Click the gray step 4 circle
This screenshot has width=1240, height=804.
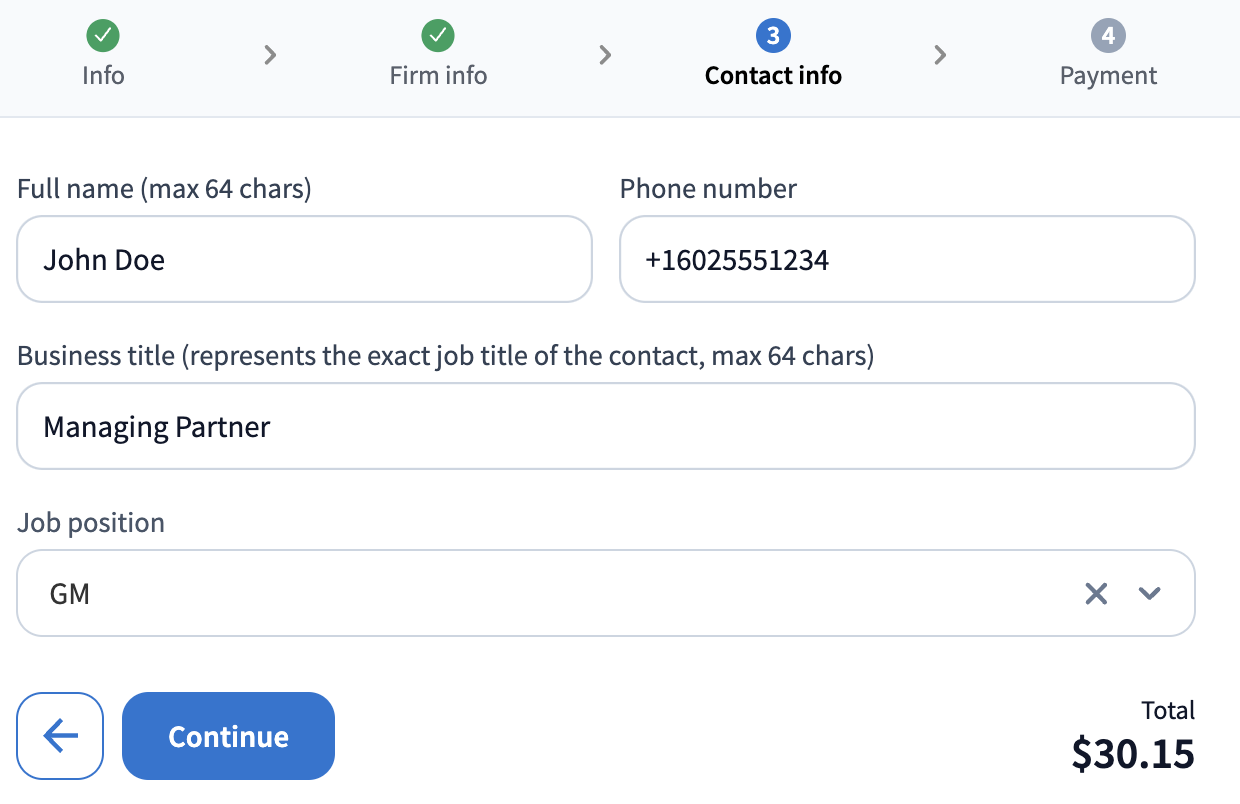click(x=1108, y=37)
